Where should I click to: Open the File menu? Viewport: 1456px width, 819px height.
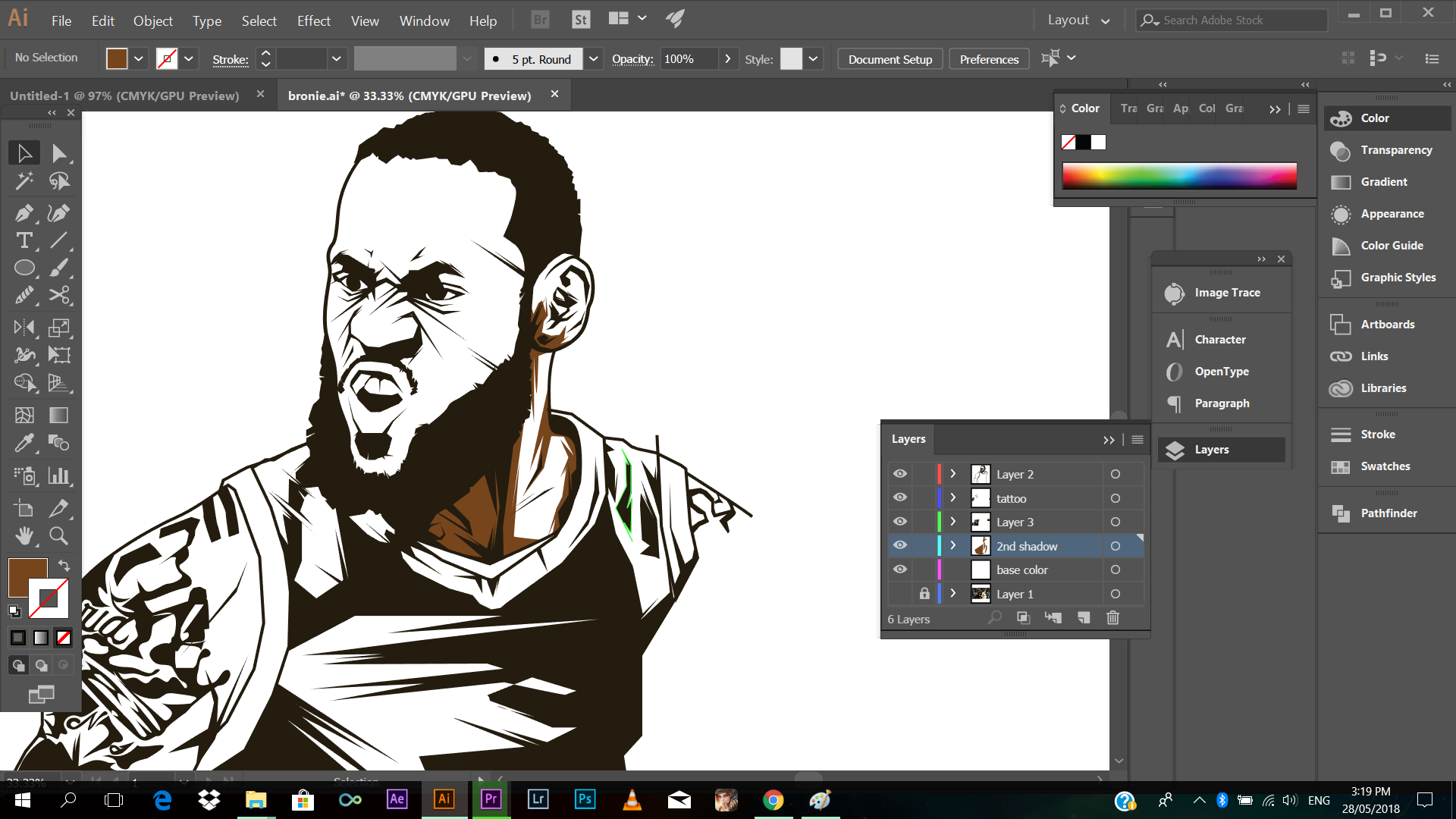(x=61, y=20)
